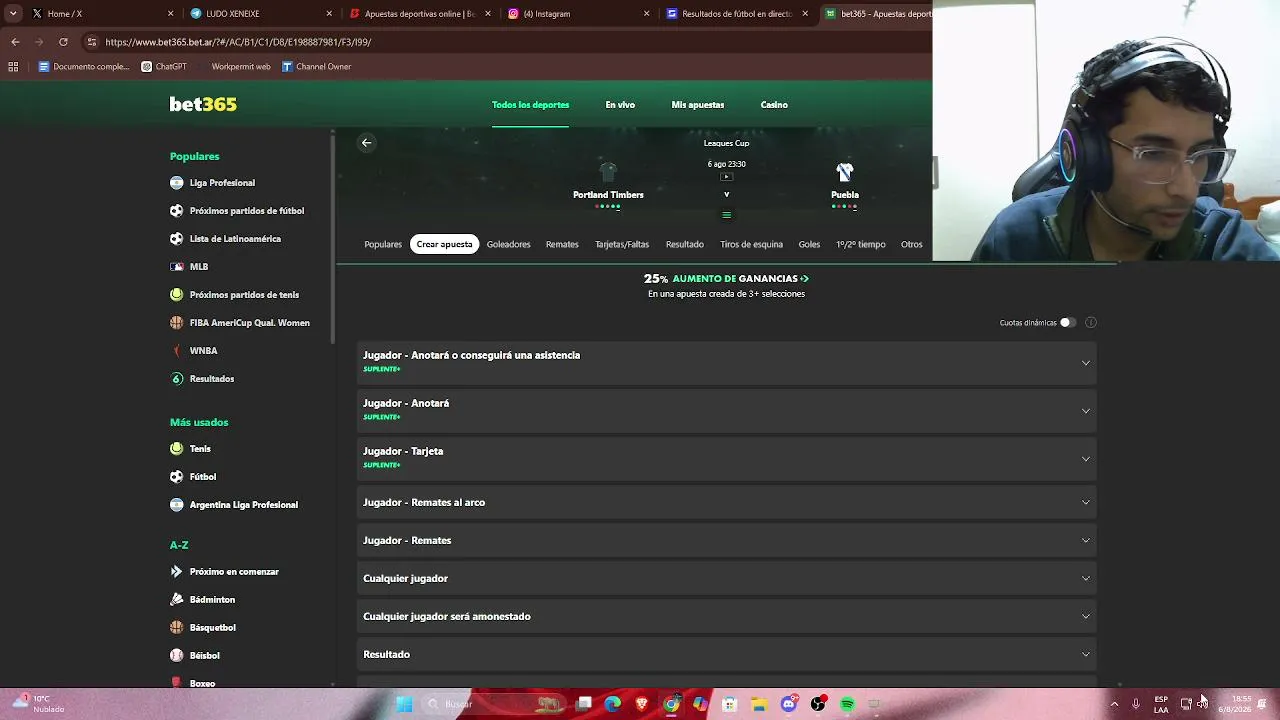Reload the page in the browser
This screenshot has height=720, width=1280.
click(x=63, y=42)
